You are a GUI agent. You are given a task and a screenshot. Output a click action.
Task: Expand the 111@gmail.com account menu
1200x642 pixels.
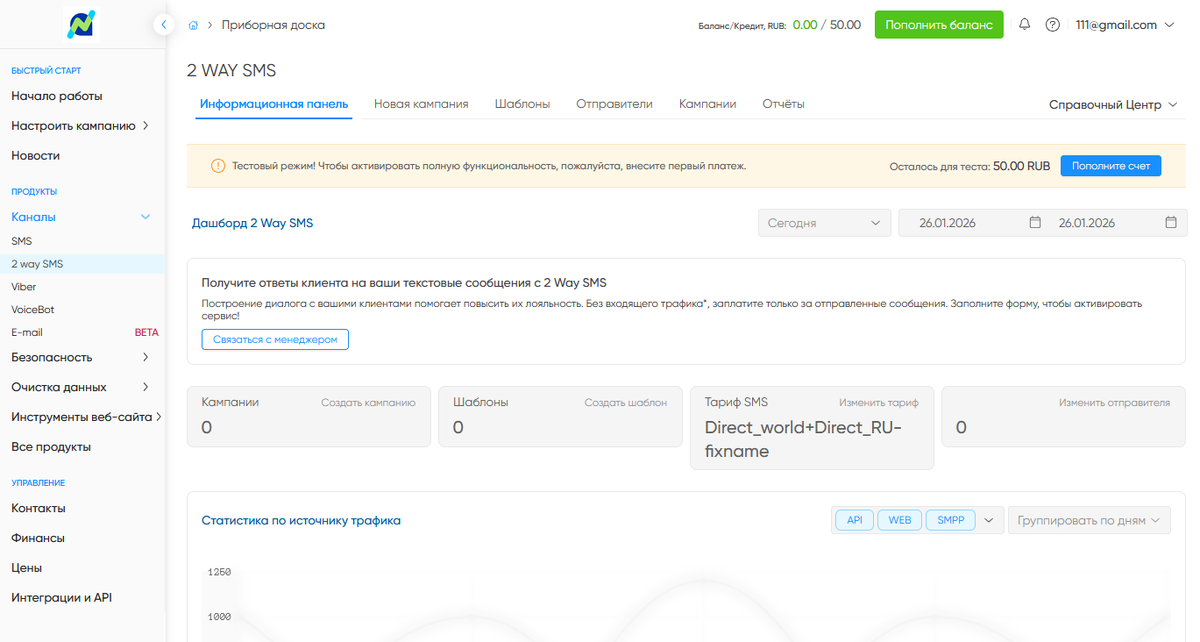coord(1124,25)
